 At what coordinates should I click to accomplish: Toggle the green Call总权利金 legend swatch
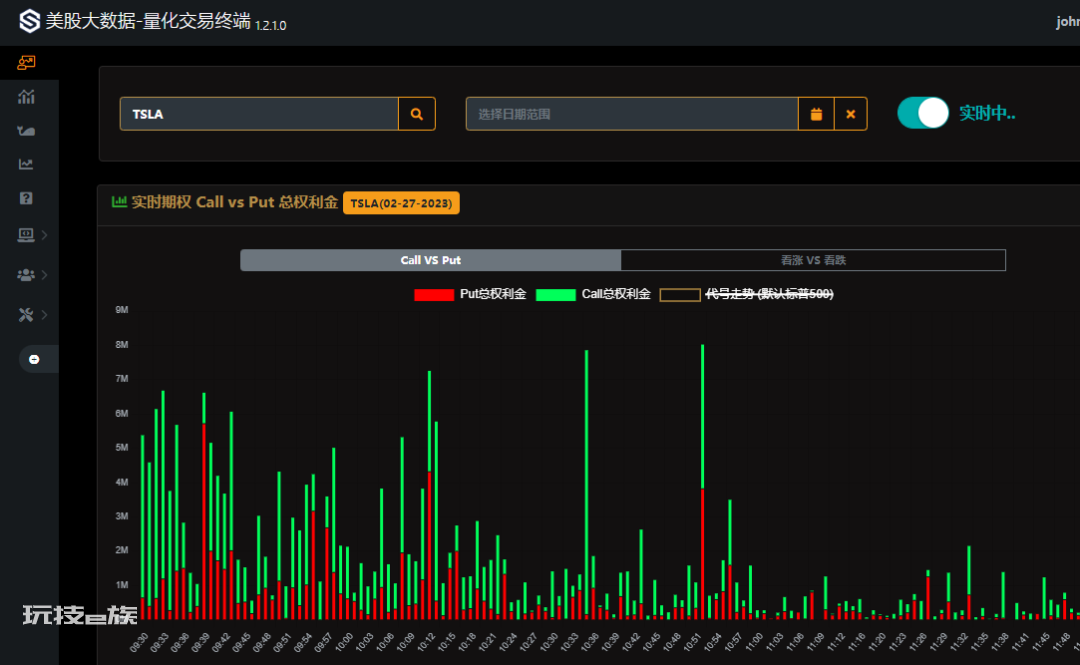(x=555, y=295)
